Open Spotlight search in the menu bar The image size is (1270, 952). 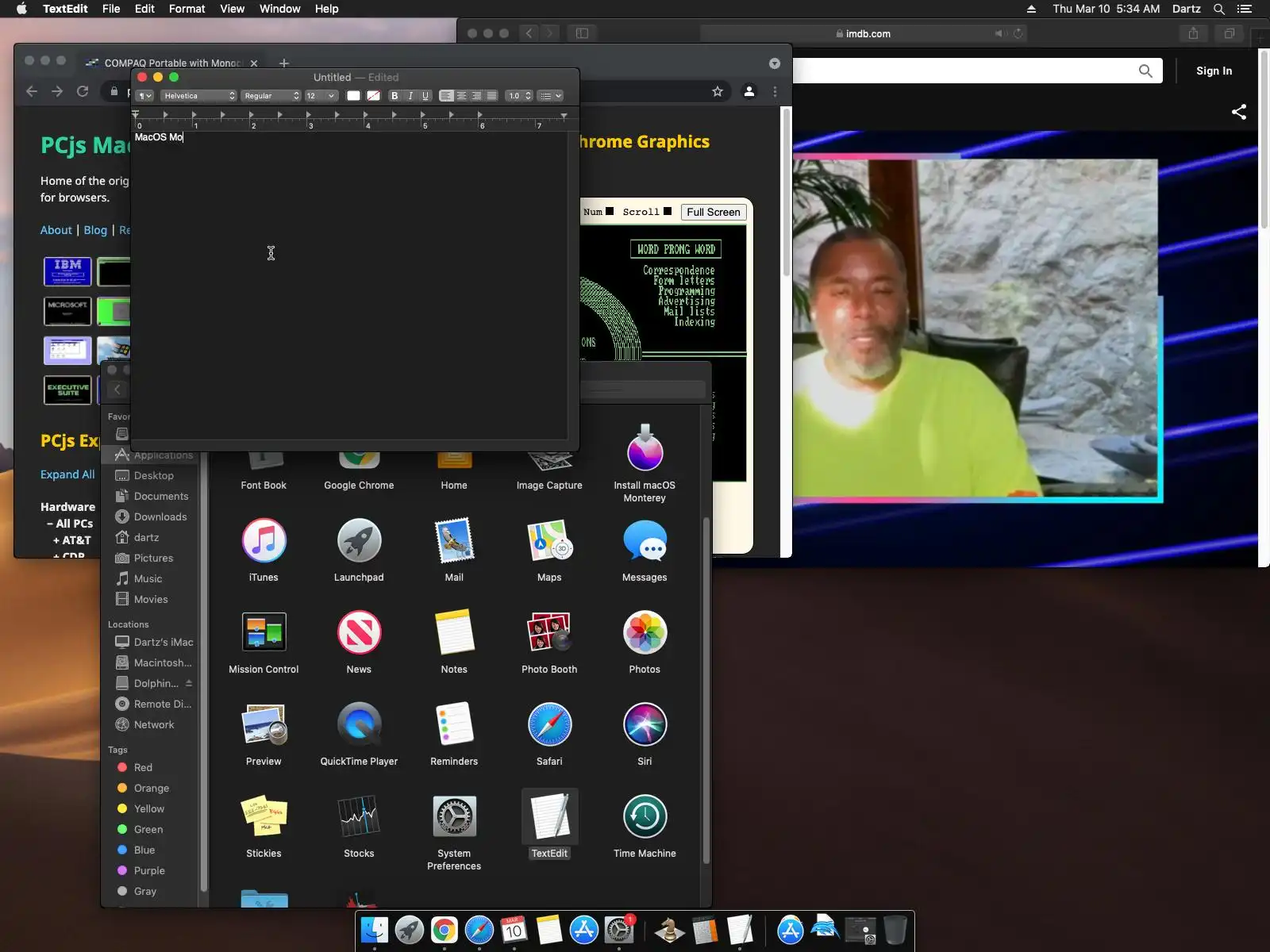(1219, 9)
